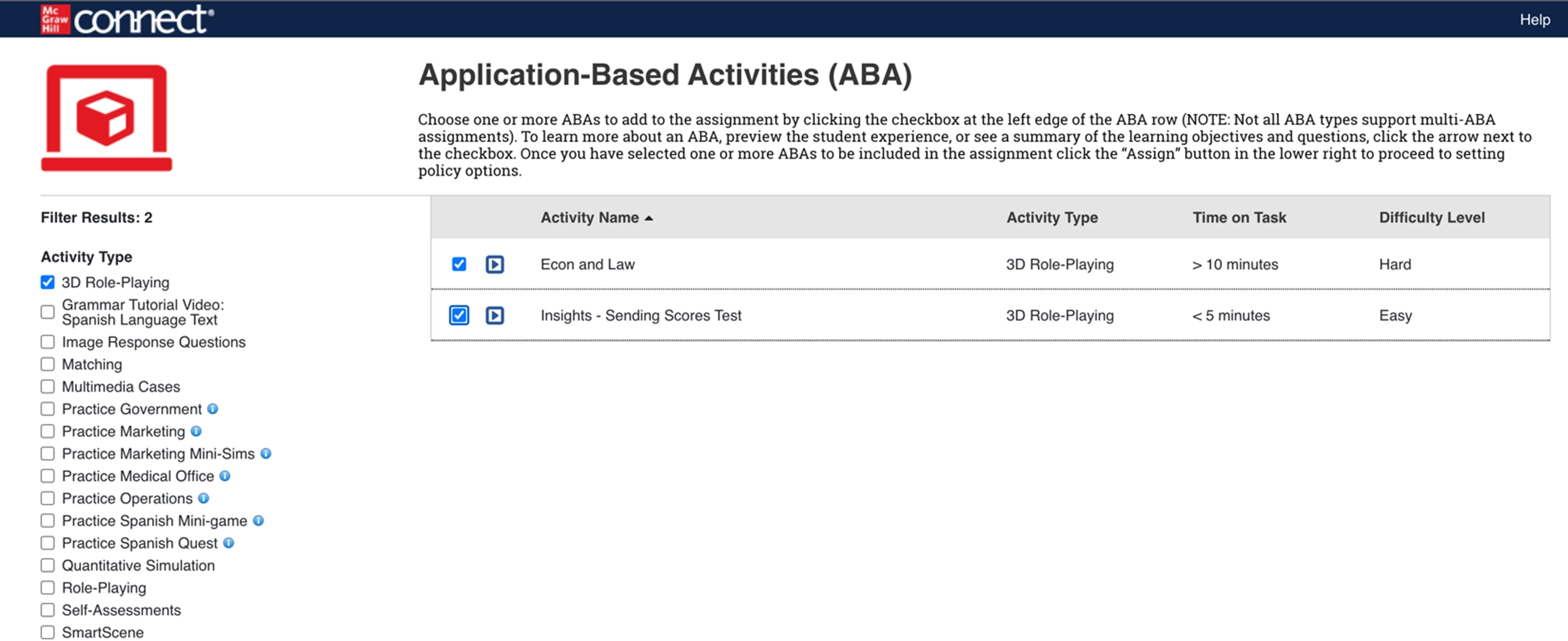The image size is (1568, 641).
Task: Click the Easy difficulty cell
Action: click(x=1396, y=315)
